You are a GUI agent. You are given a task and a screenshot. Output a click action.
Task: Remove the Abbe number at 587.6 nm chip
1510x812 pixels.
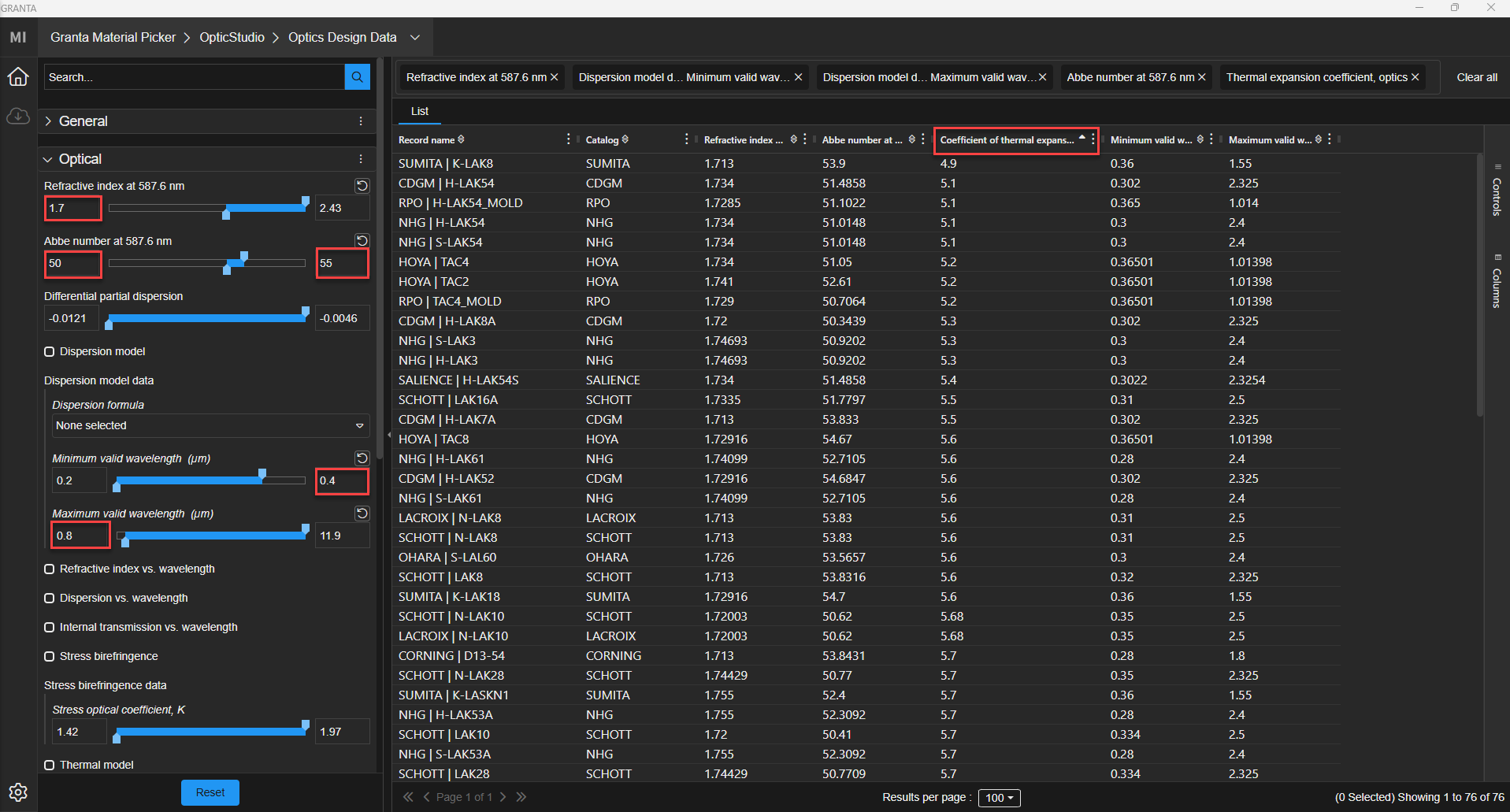(x=1202, y=77)
